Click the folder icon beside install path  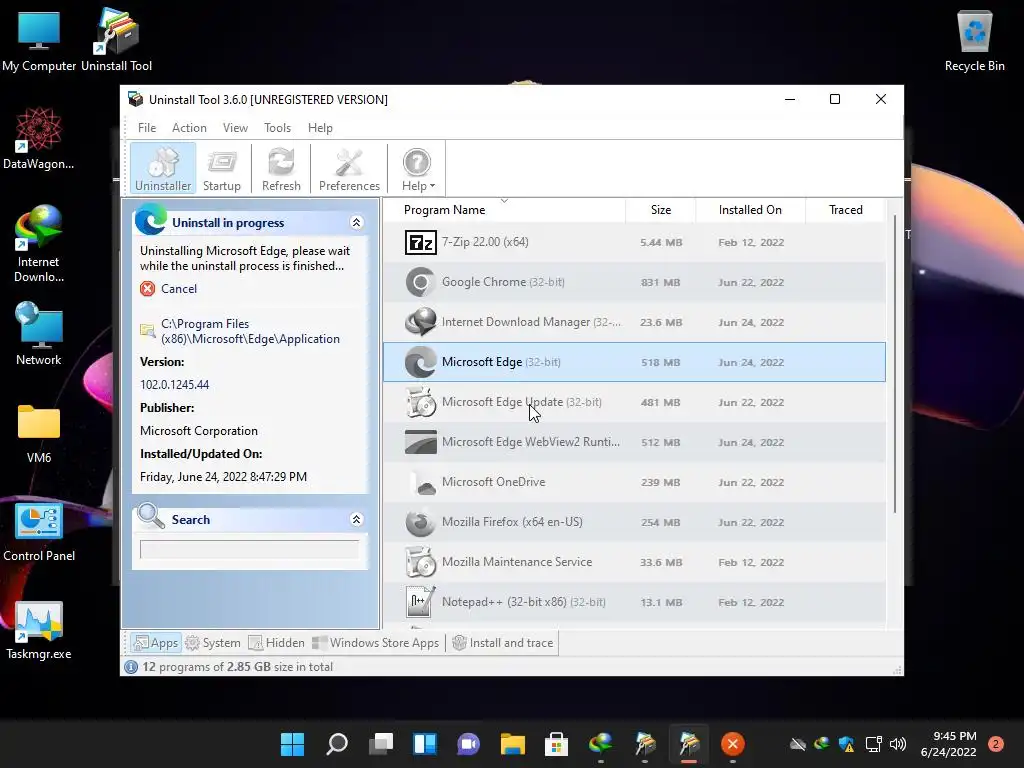tap(148, 330)
